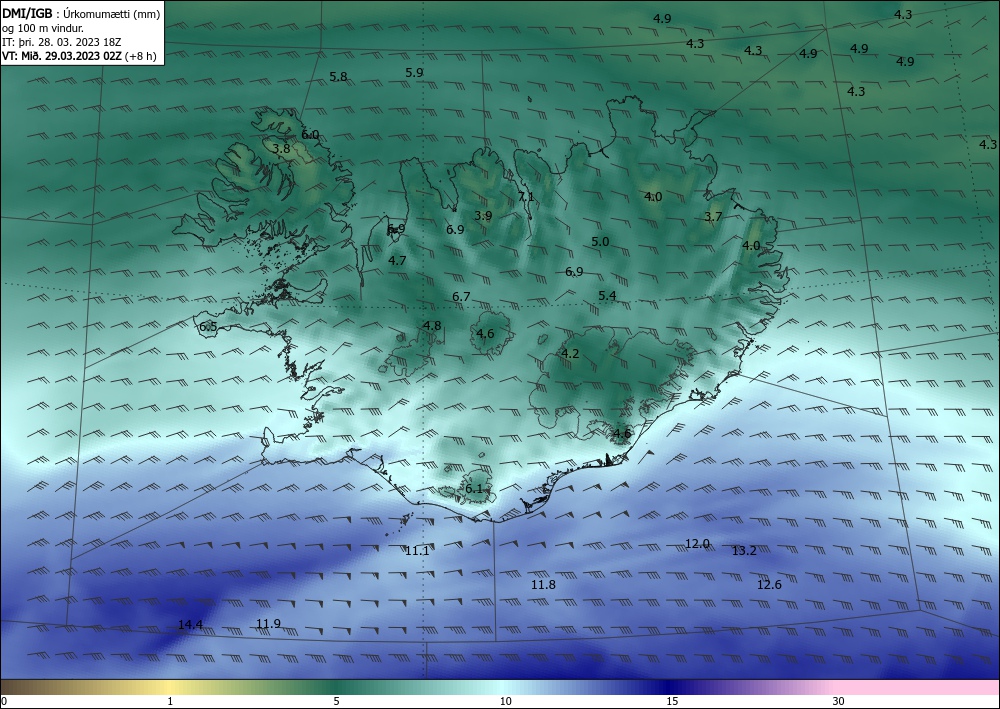
Task: Click the color scale tick label 30
Action: click(x=839, y=702)
